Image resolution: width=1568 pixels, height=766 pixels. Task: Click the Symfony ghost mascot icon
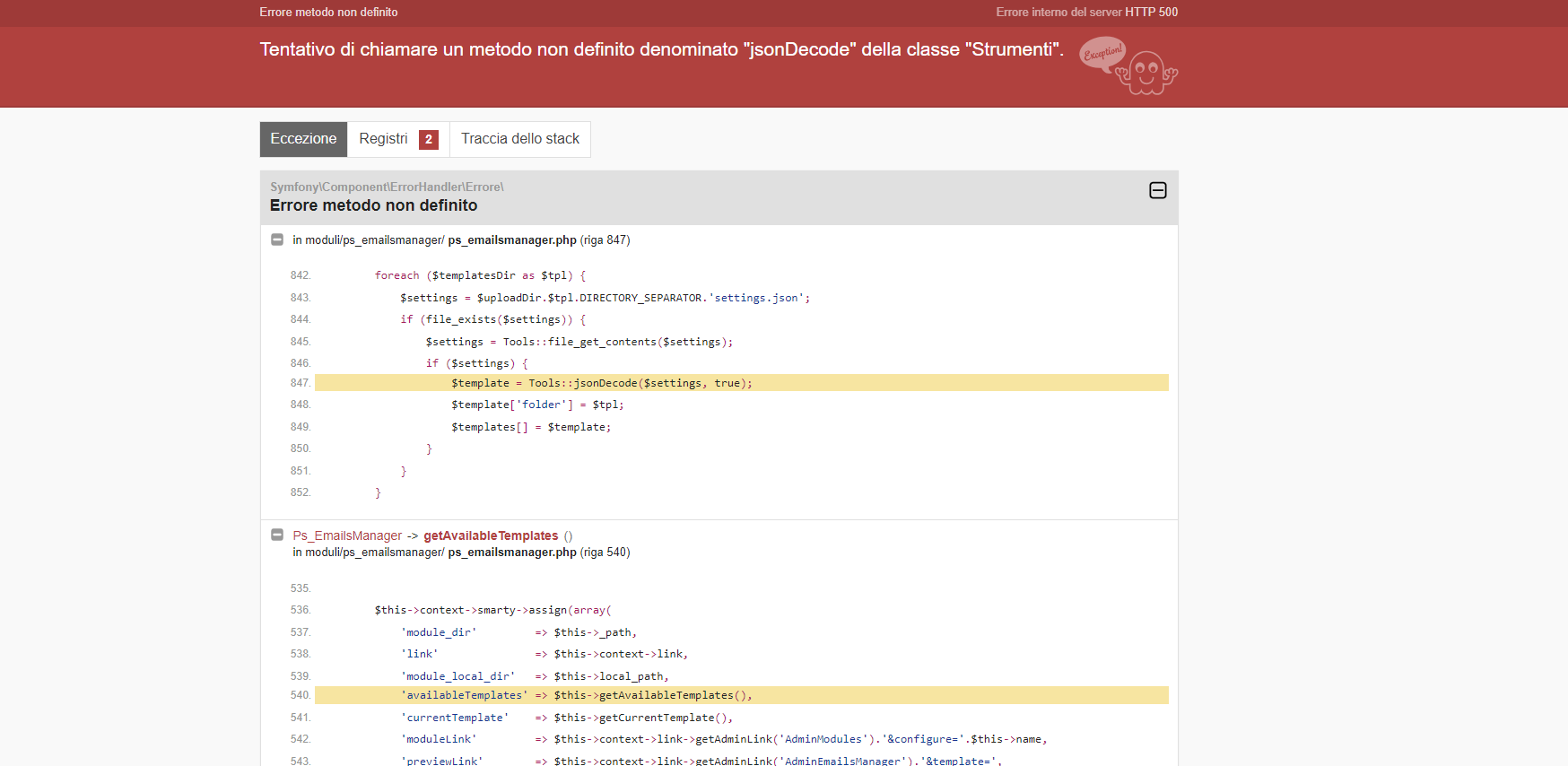click(1147, 74)
